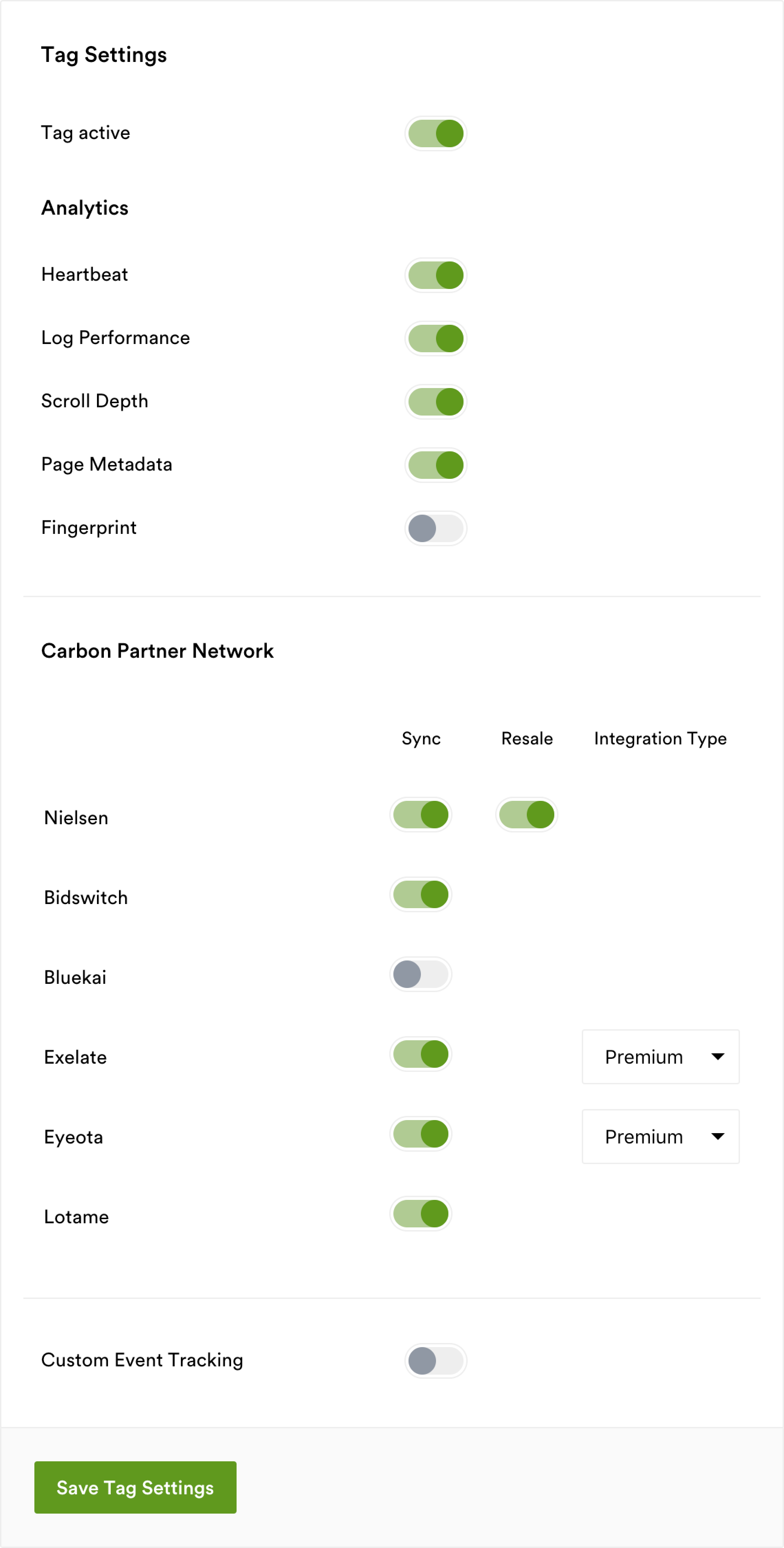Switch off Page Metadata

pyautogui.click(x=436, y=465)
